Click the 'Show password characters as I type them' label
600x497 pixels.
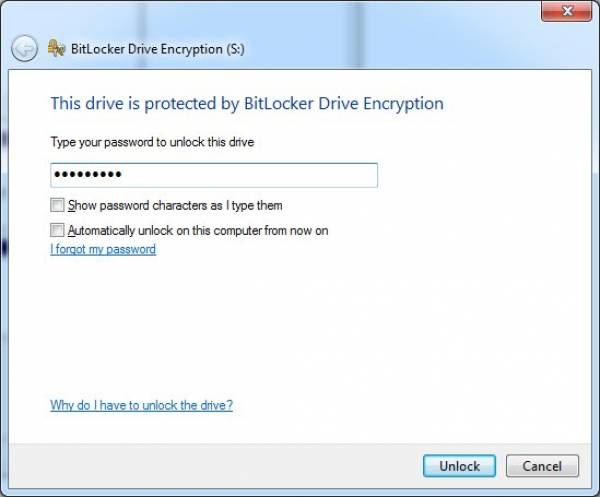click(175, 205)
